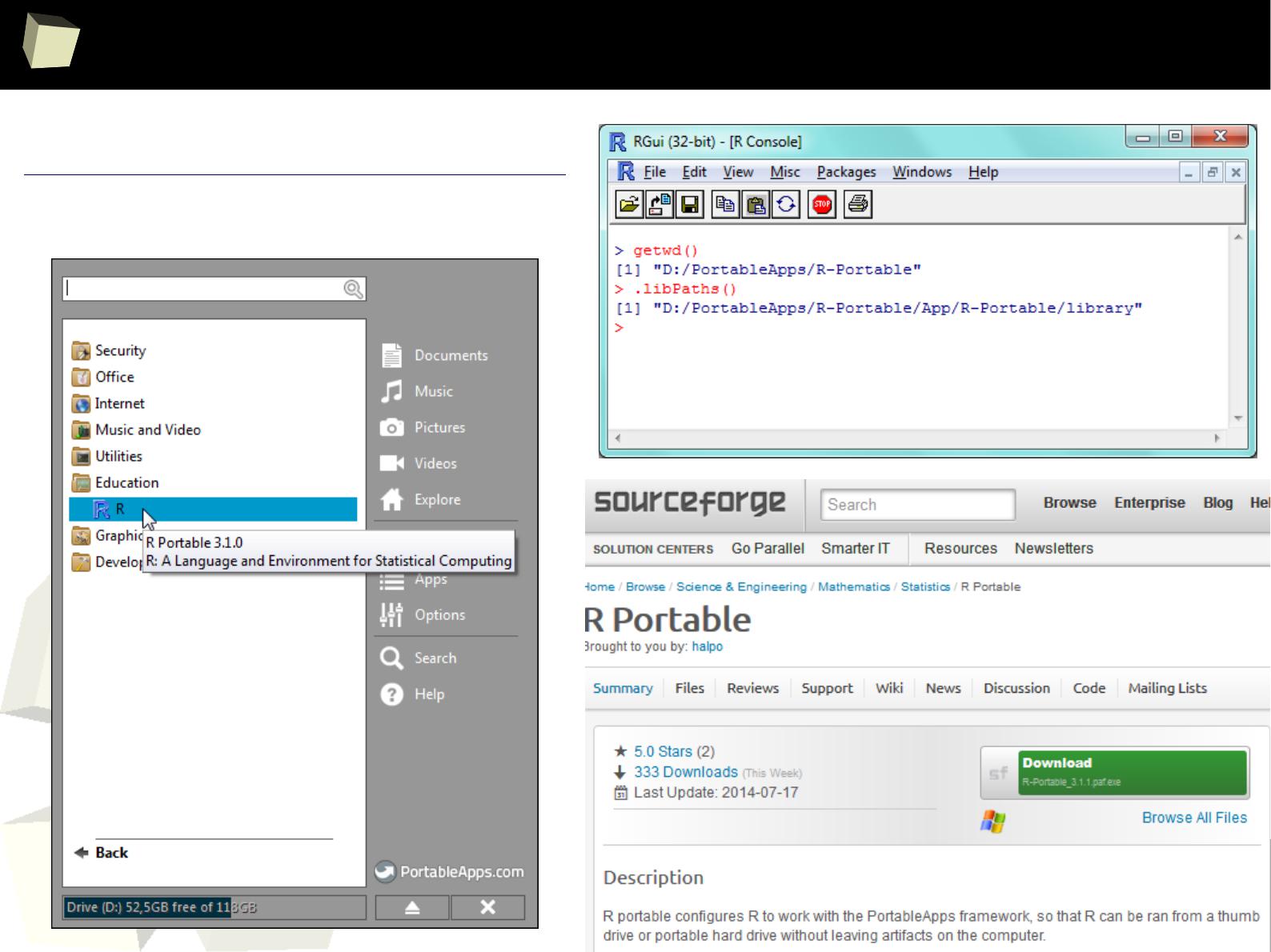Open Help menu in RGui

click(x=983, y=172)
